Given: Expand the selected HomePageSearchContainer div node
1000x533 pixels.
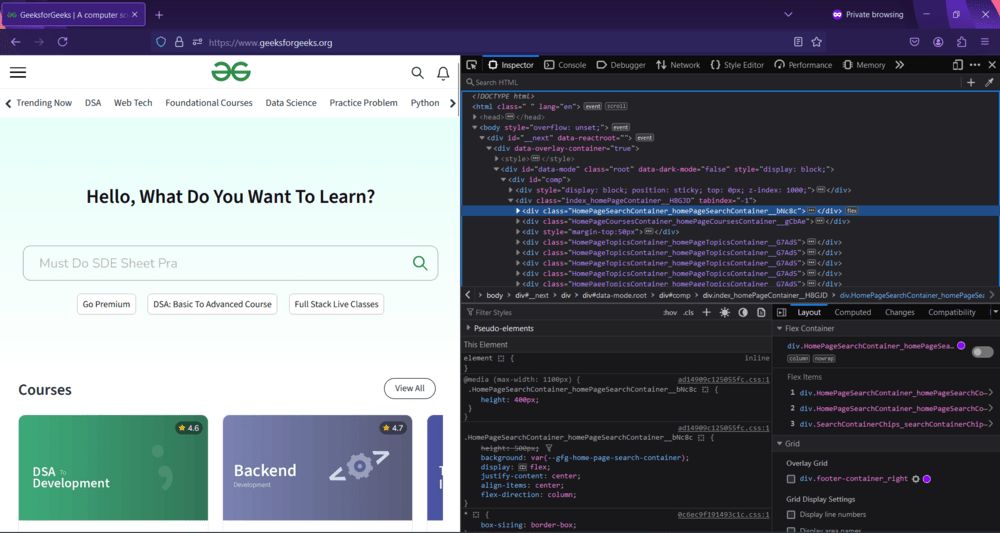Looking at the screenshot, I should pyautogui.click(x=518, y=210).
